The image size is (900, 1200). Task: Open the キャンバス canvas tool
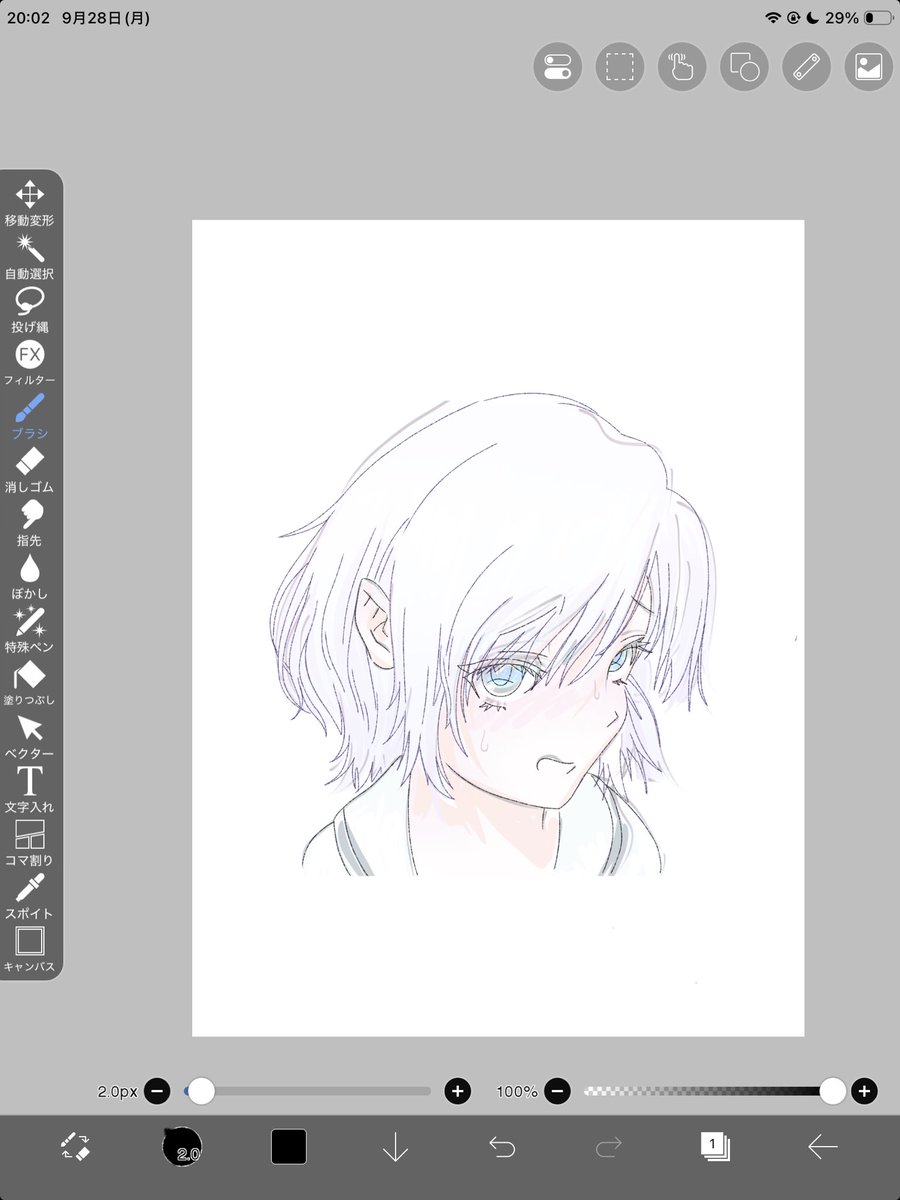point(30,951)
